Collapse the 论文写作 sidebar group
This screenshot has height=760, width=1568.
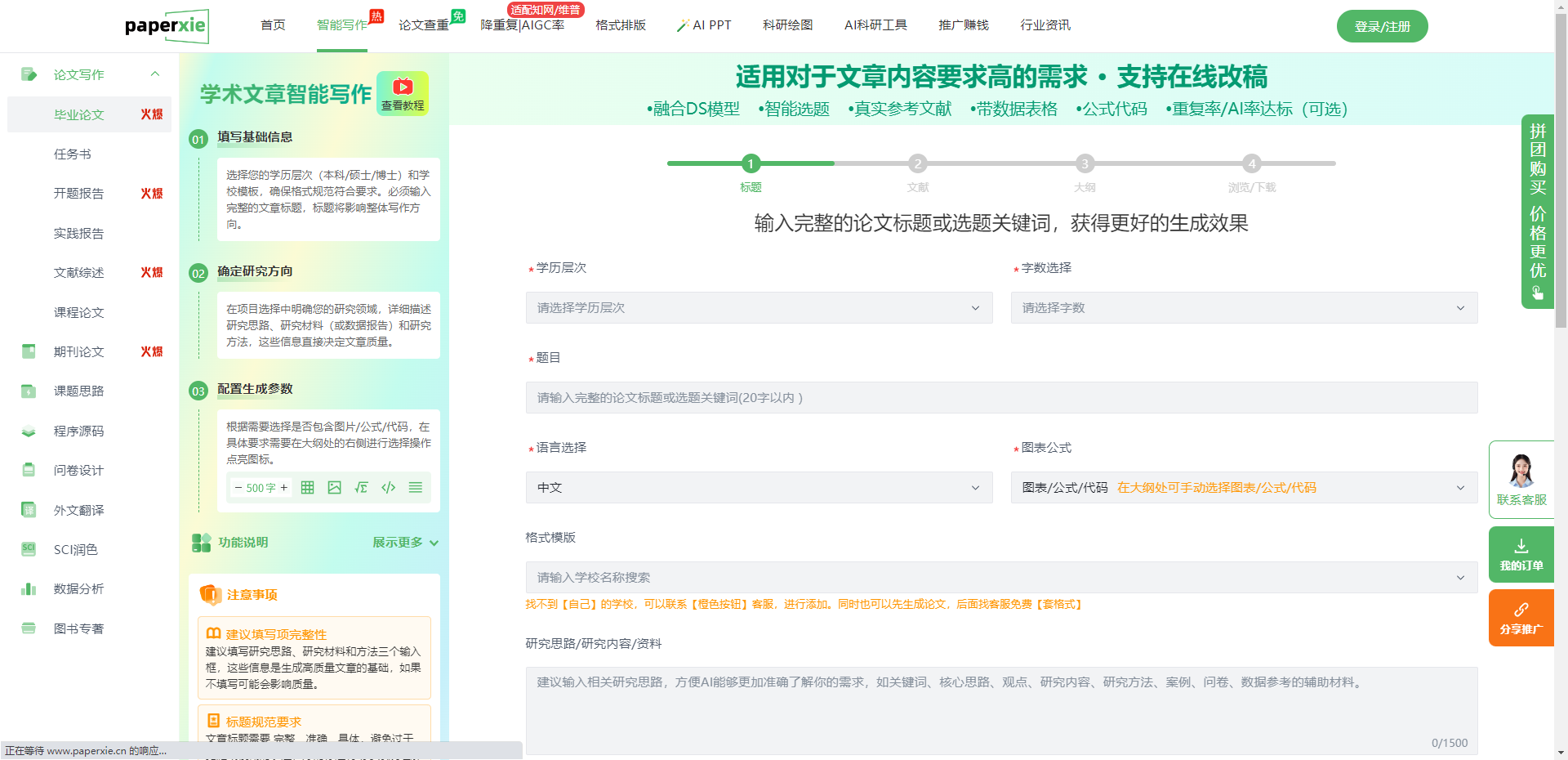coord(155,74)
